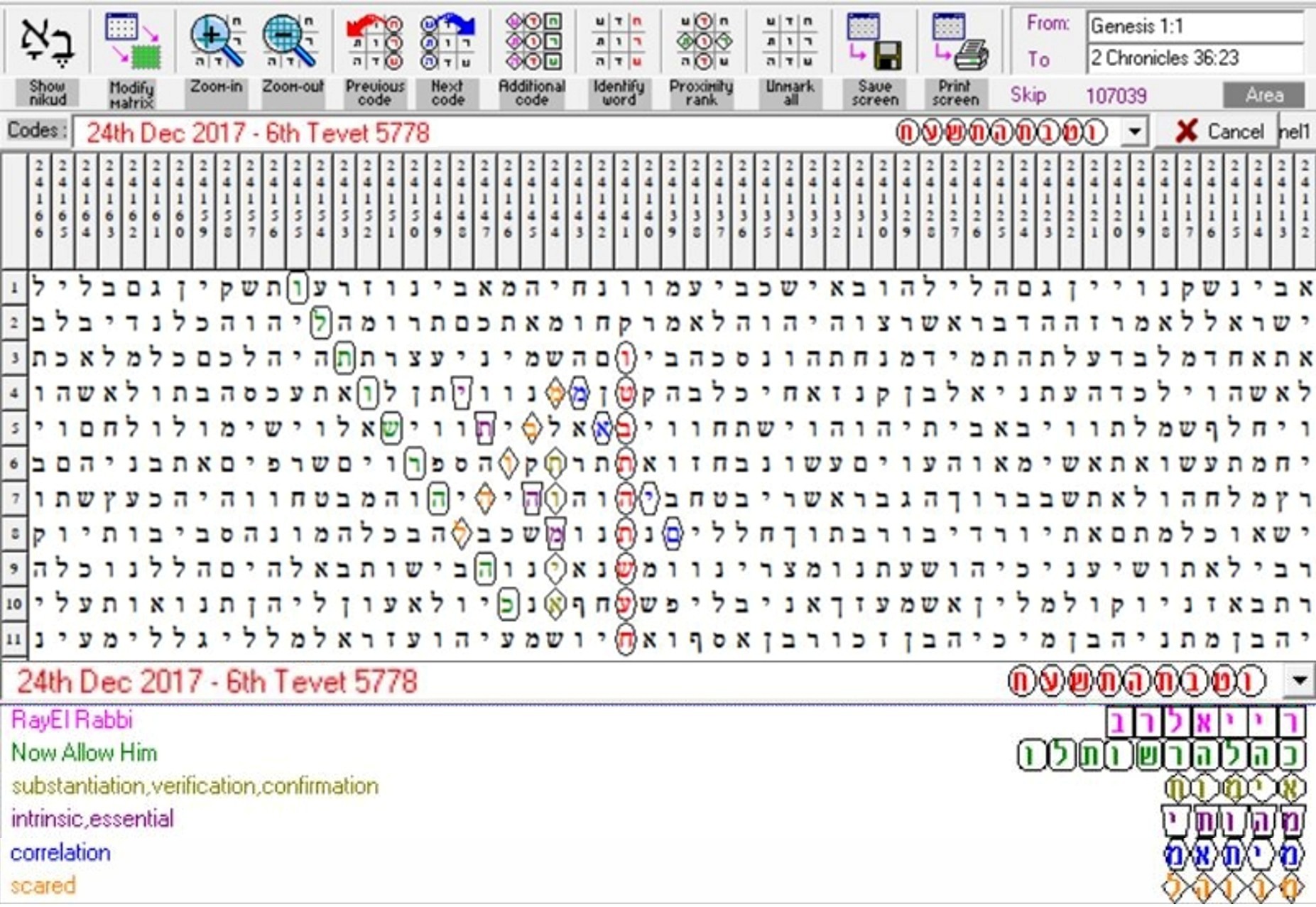This screenshot has width=1316, height=907.
Task: Expand the lower code list dropdown
Action: [1300, 681]
